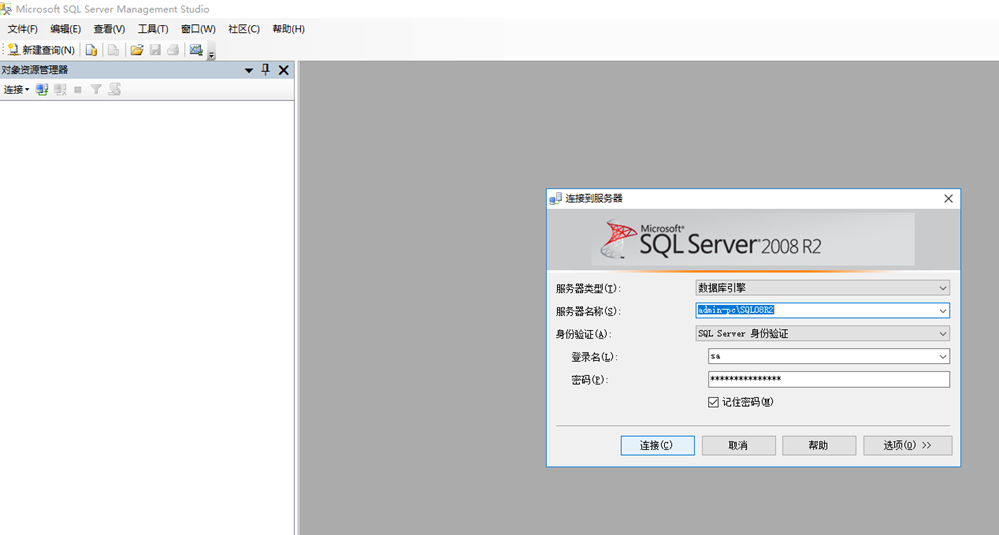Open the 文件(F) menu
This screenshot has width=999, height=535.
tap(23, 29)
